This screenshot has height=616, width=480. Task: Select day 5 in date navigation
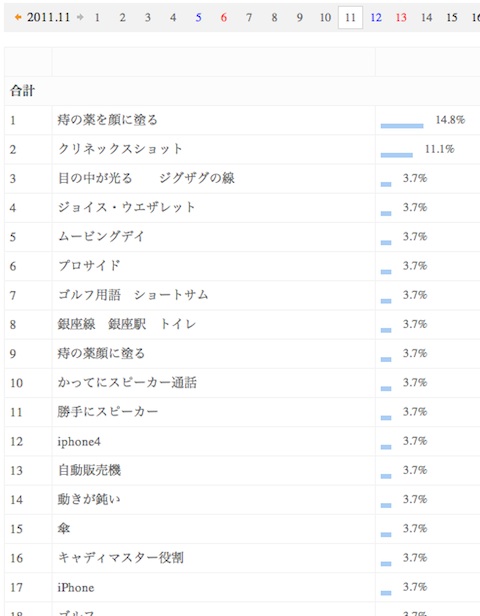[x=198, y=18]
